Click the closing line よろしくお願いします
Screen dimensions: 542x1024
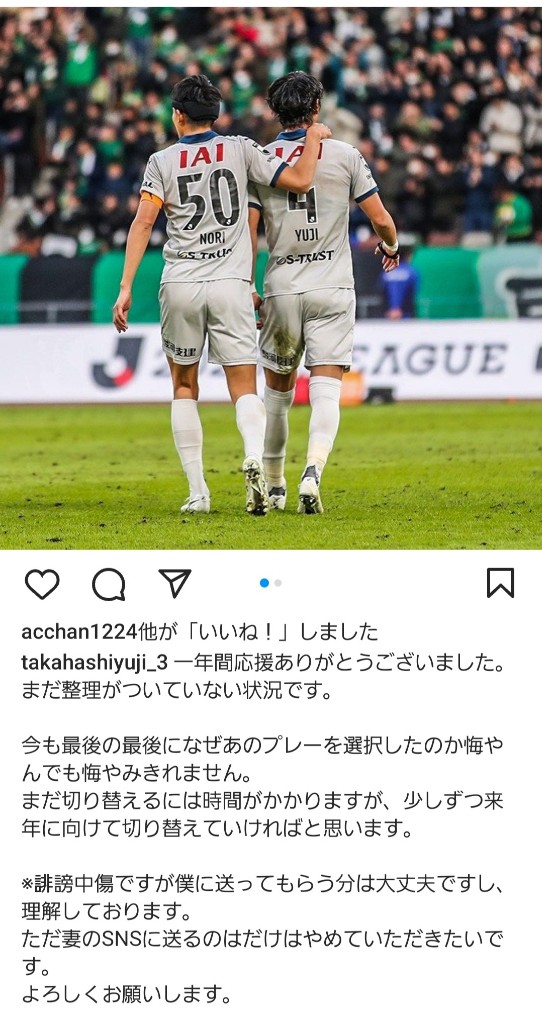pos(127,995)
